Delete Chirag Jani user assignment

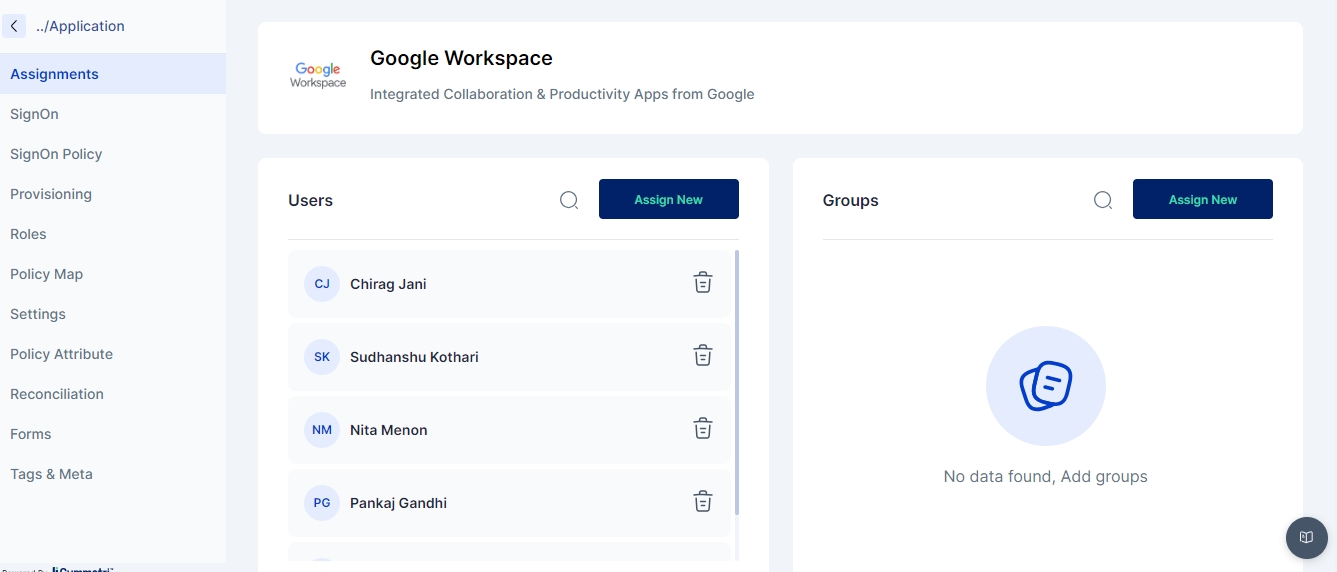coord(703,283)
